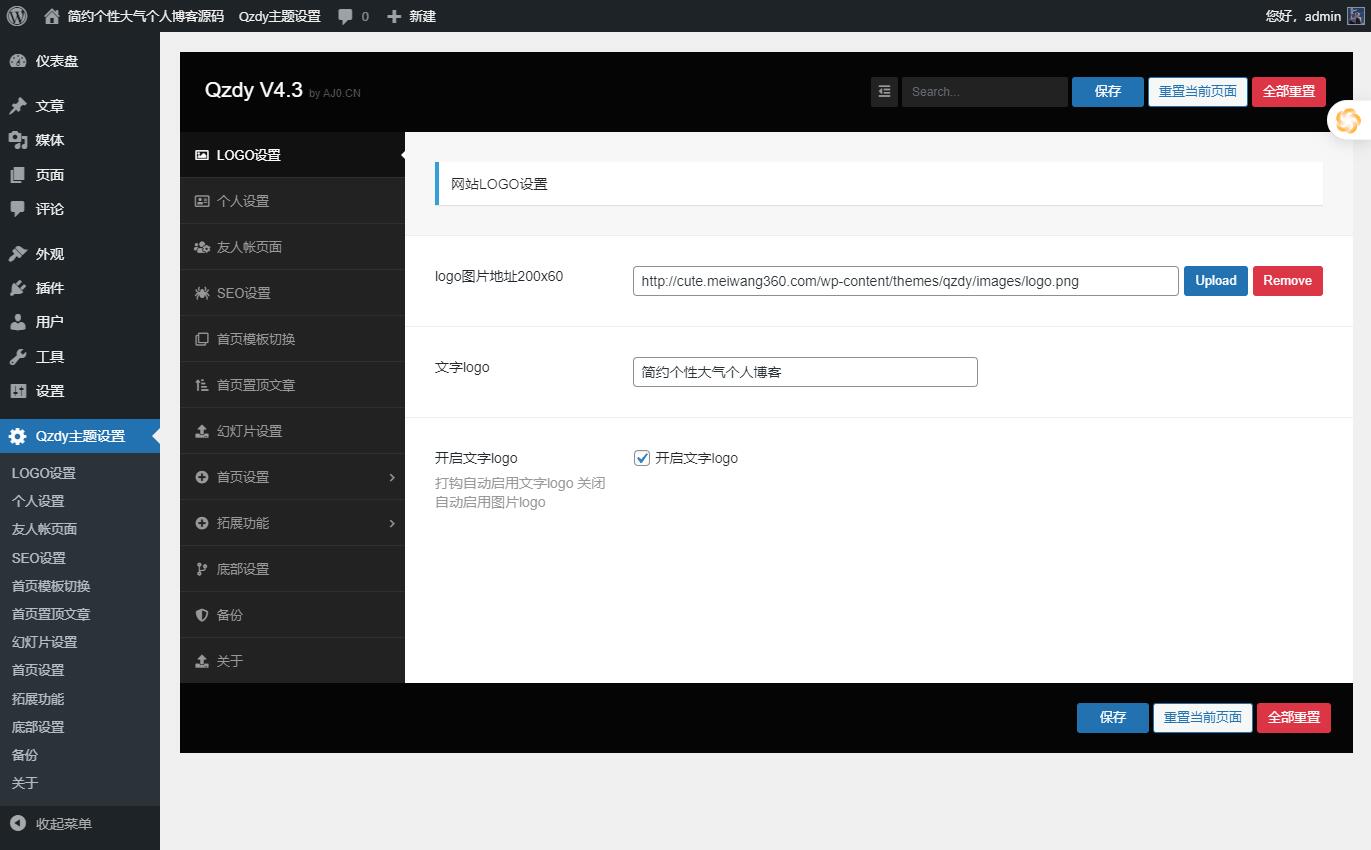Open 备份 shield icon tab

292,615
